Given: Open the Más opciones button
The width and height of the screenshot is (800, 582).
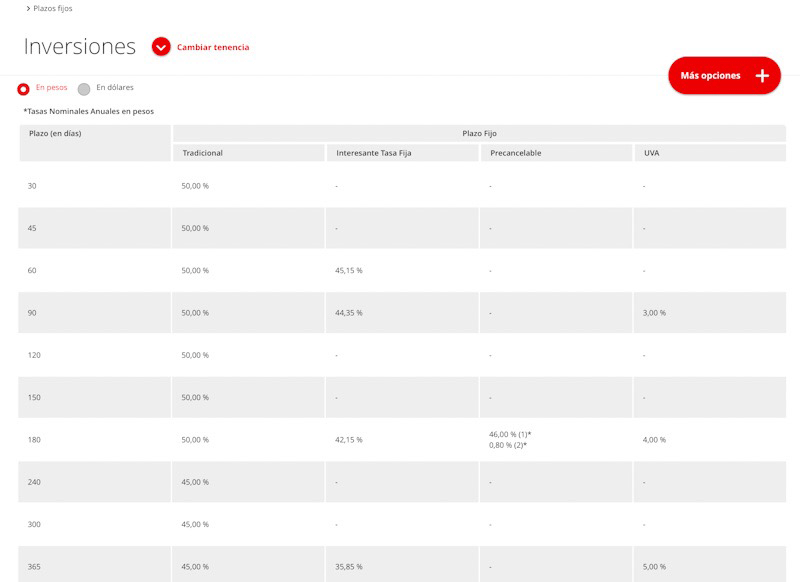Looking at the screenshot, I should click(711, 76).
